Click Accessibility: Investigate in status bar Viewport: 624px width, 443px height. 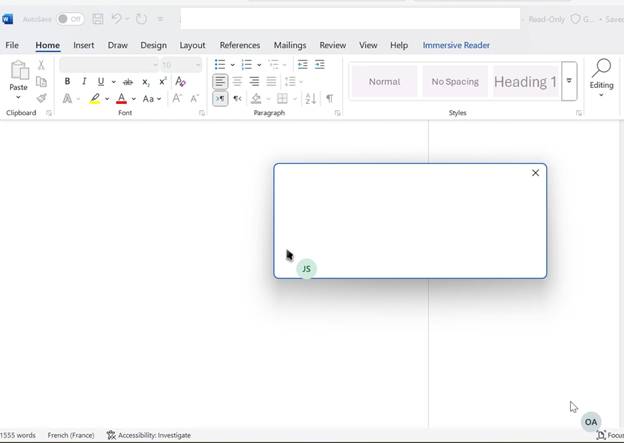(x=148, y=436)
